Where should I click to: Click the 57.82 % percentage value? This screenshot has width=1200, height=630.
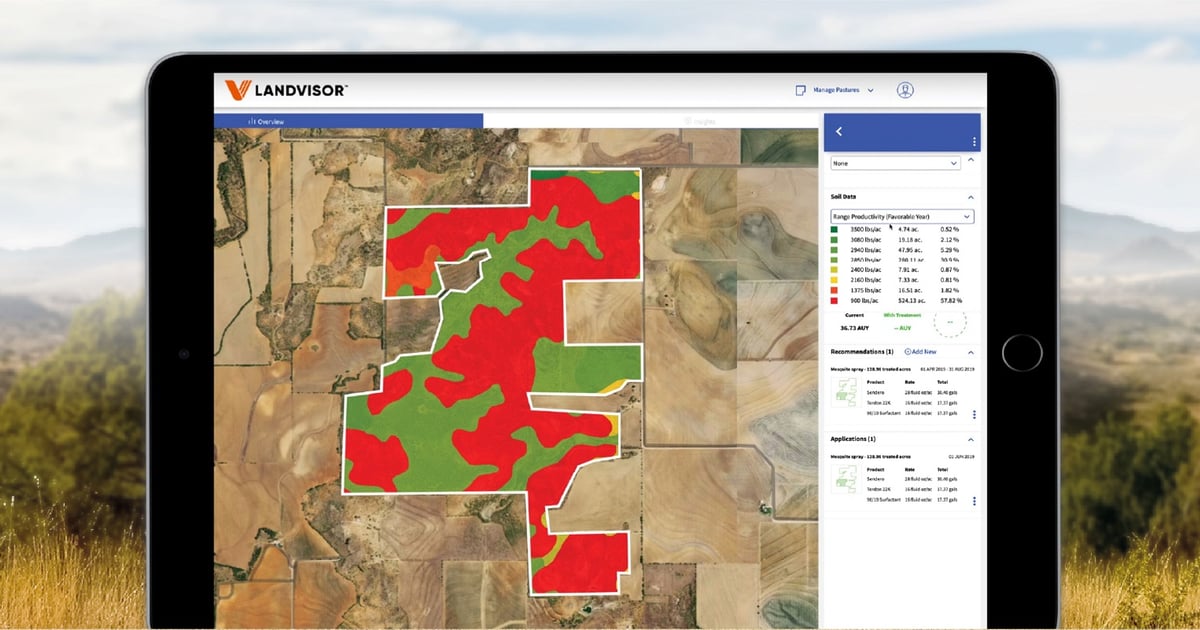pyautogui.click(x=952, y=300)
